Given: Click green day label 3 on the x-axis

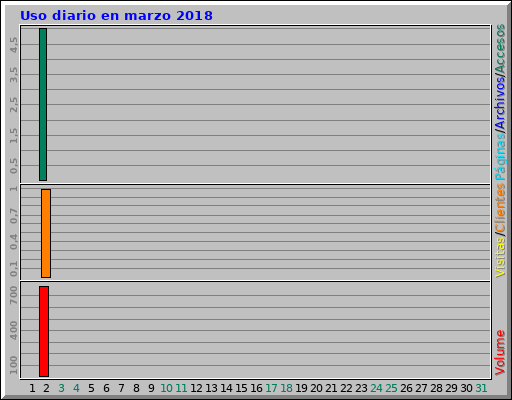Looking at the screenshot, I should [x=61, y=388].
